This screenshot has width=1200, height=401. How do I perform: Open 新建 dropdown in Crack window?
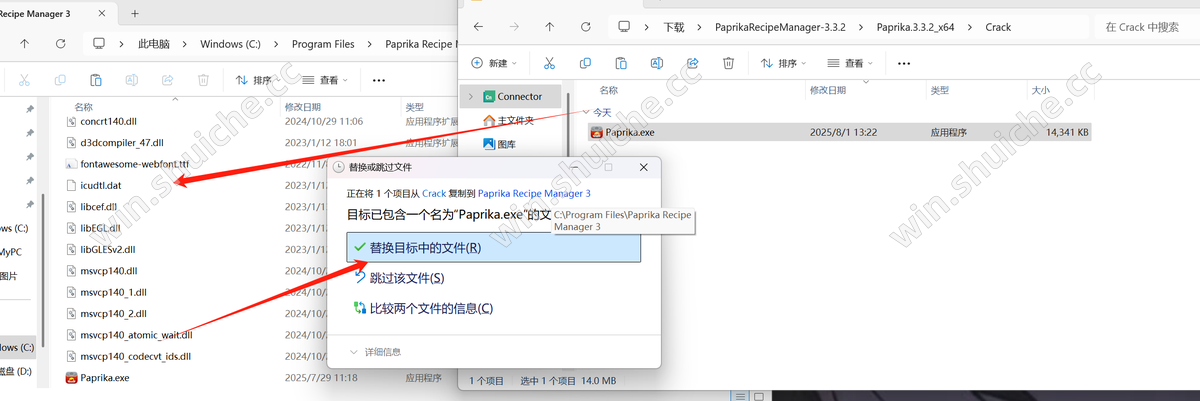[x=494, y=62]
